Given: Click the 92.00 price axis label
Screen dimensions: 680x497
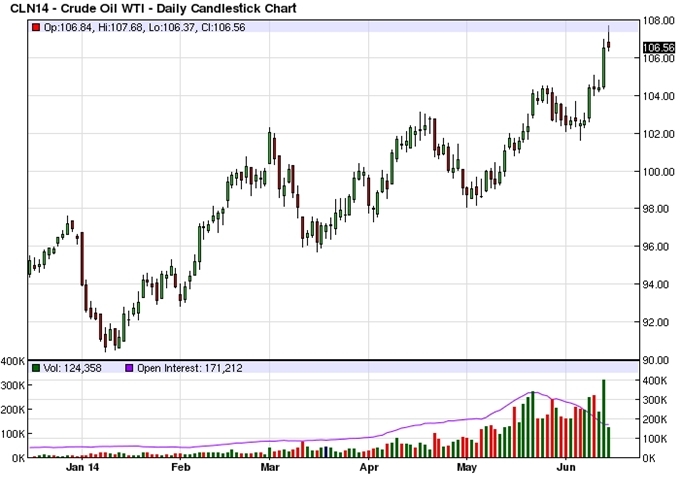Looking at the screenshot, I should [656, 322].
